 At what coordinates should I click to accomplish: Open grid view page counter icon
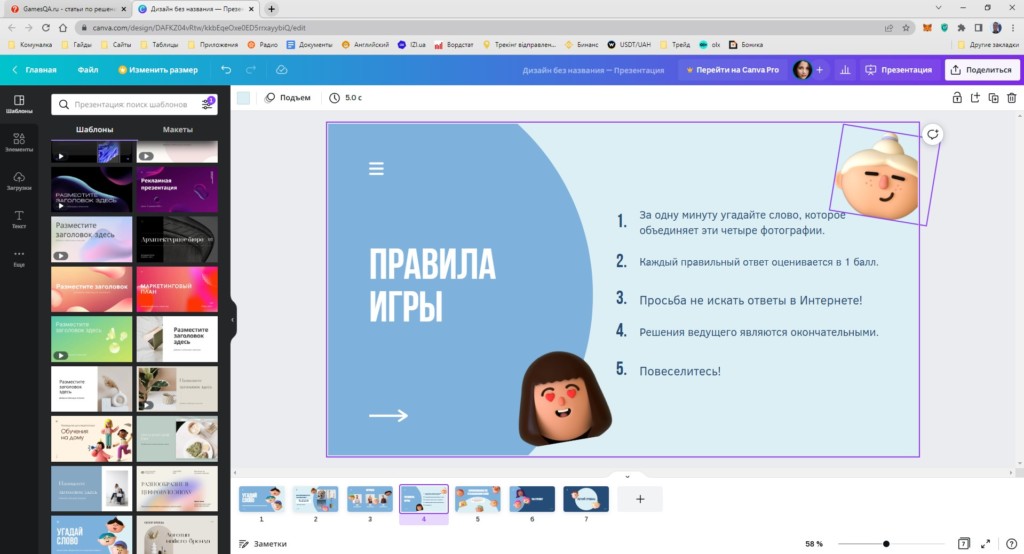(x=963, y=544)
